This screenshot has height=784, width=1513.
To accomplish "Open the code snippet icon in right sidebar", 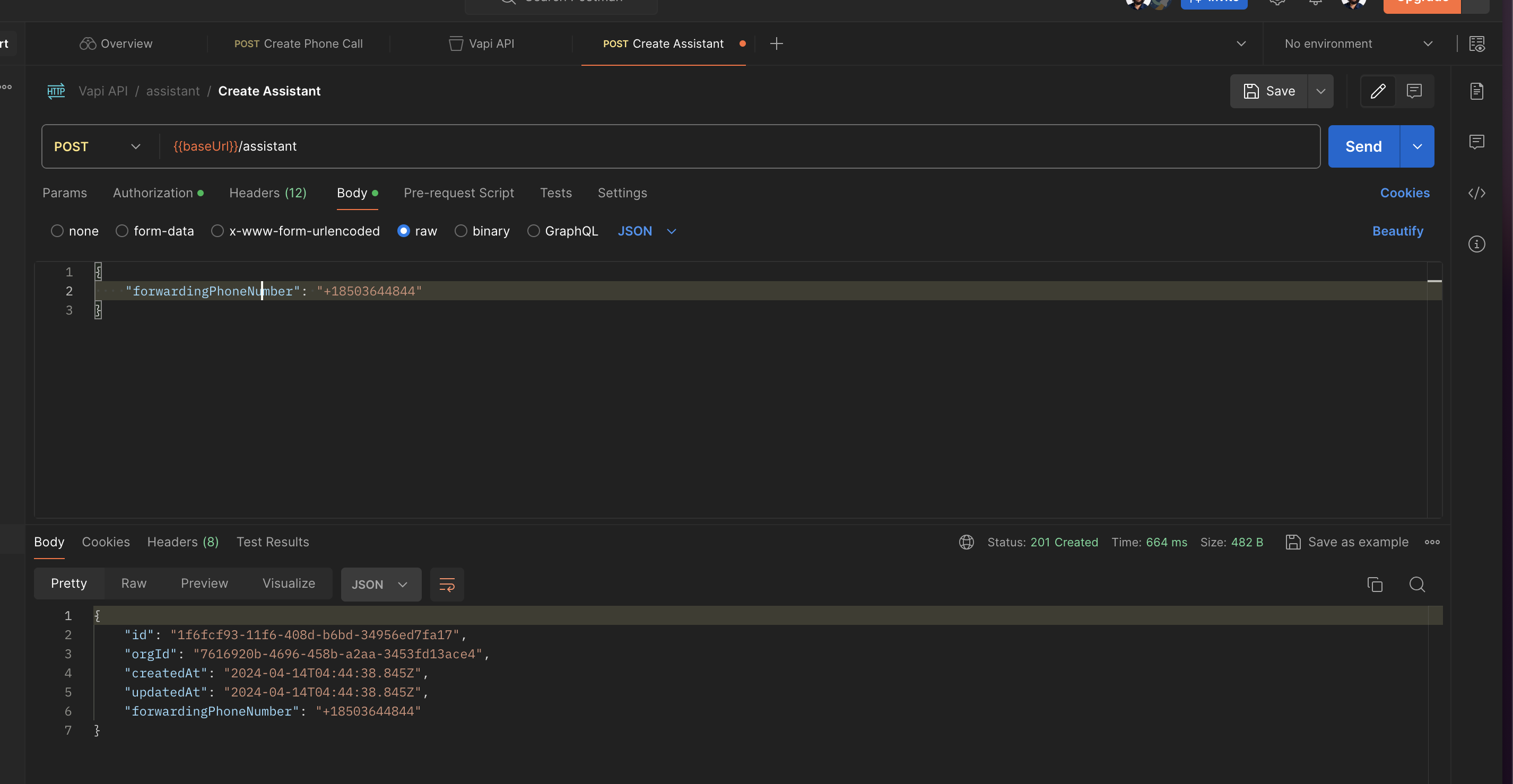I will point(1476,193).
